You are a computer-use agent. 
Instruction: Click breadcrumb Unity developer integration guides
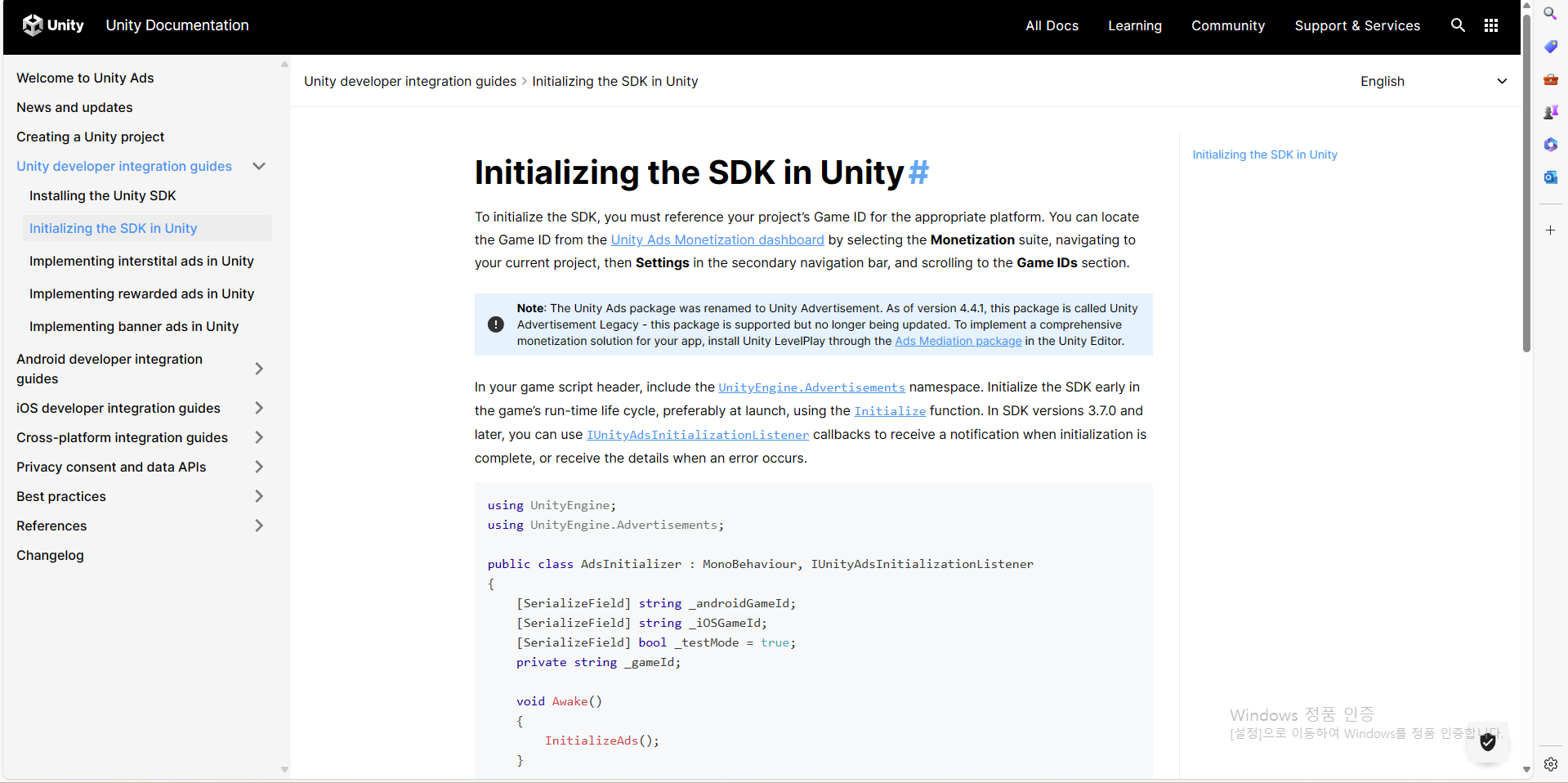[410, 81]
